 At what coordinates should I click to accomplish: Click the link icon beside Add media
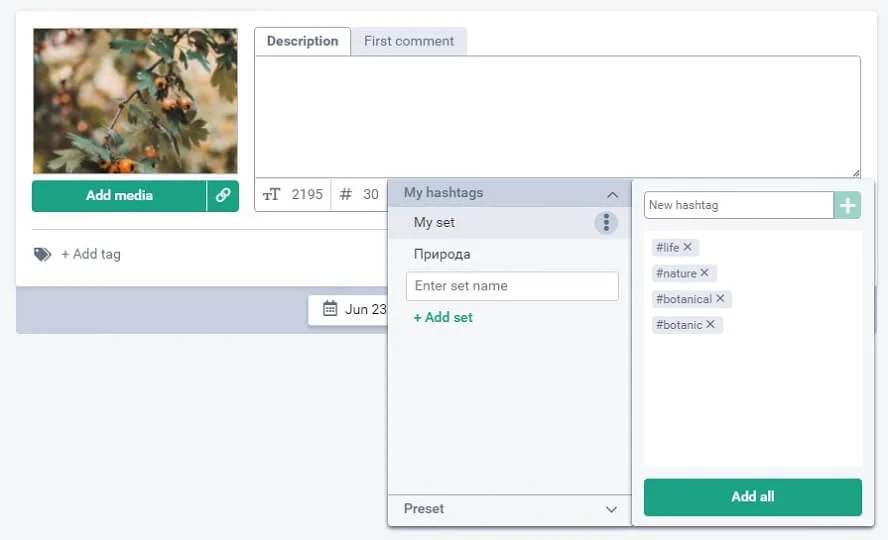(223, 196)
